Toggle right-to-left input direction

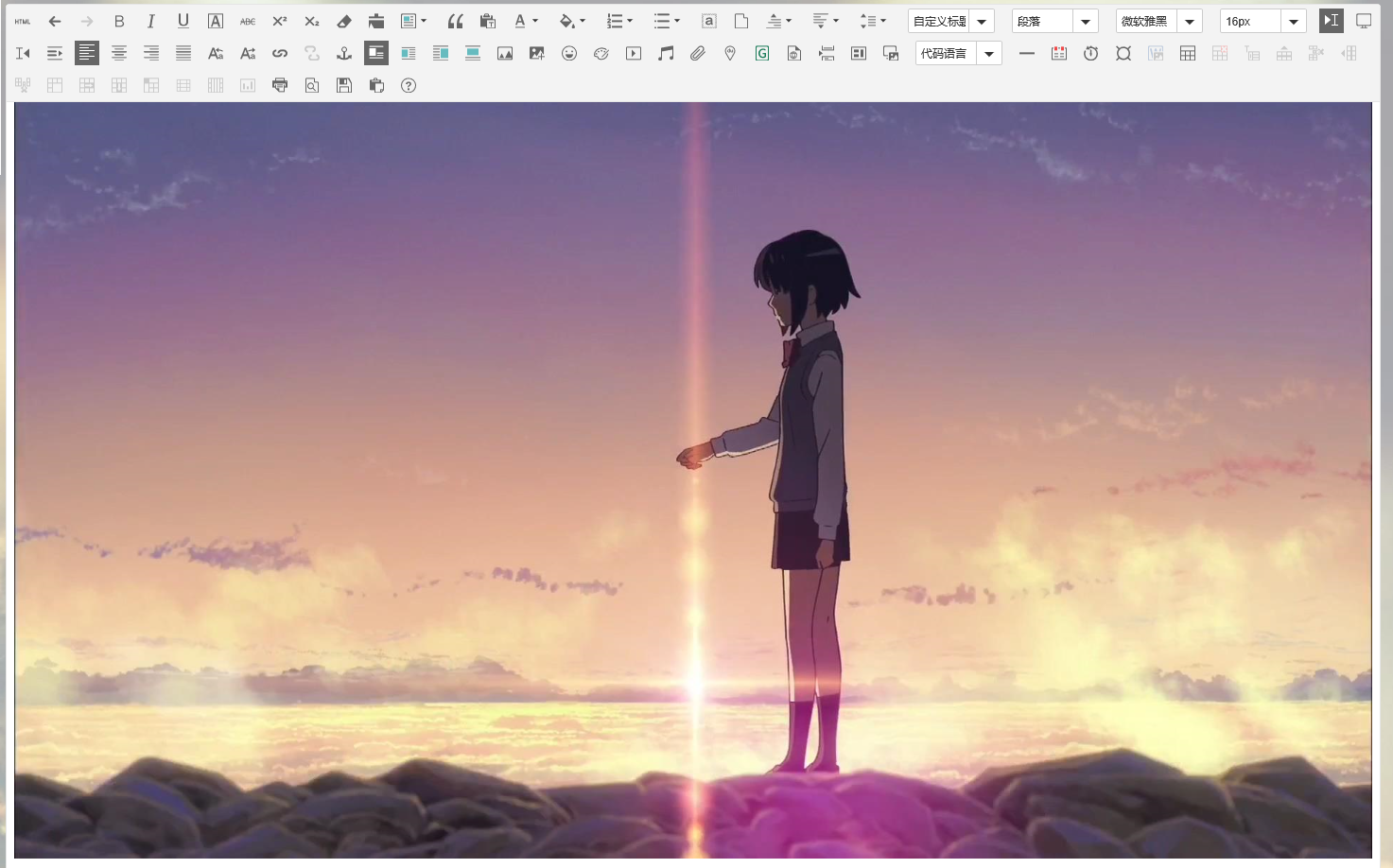(23, 53)
